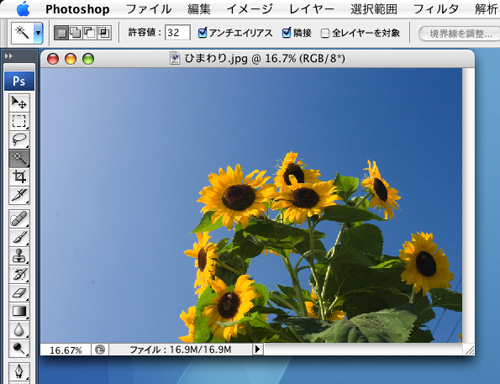This screenshot has height=384, width=500.
Task: Open status bar info options arrow
Action: click(x=257, y=349)
